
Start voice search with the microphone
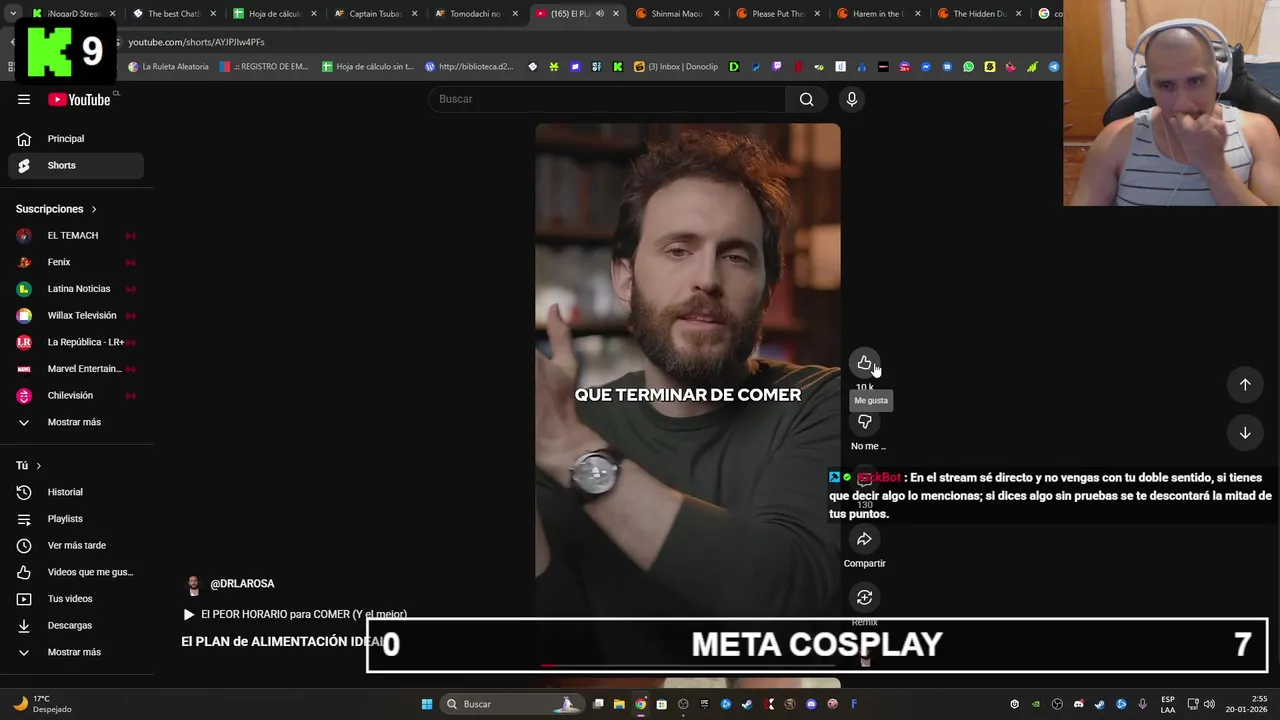(x=852, y=99)
